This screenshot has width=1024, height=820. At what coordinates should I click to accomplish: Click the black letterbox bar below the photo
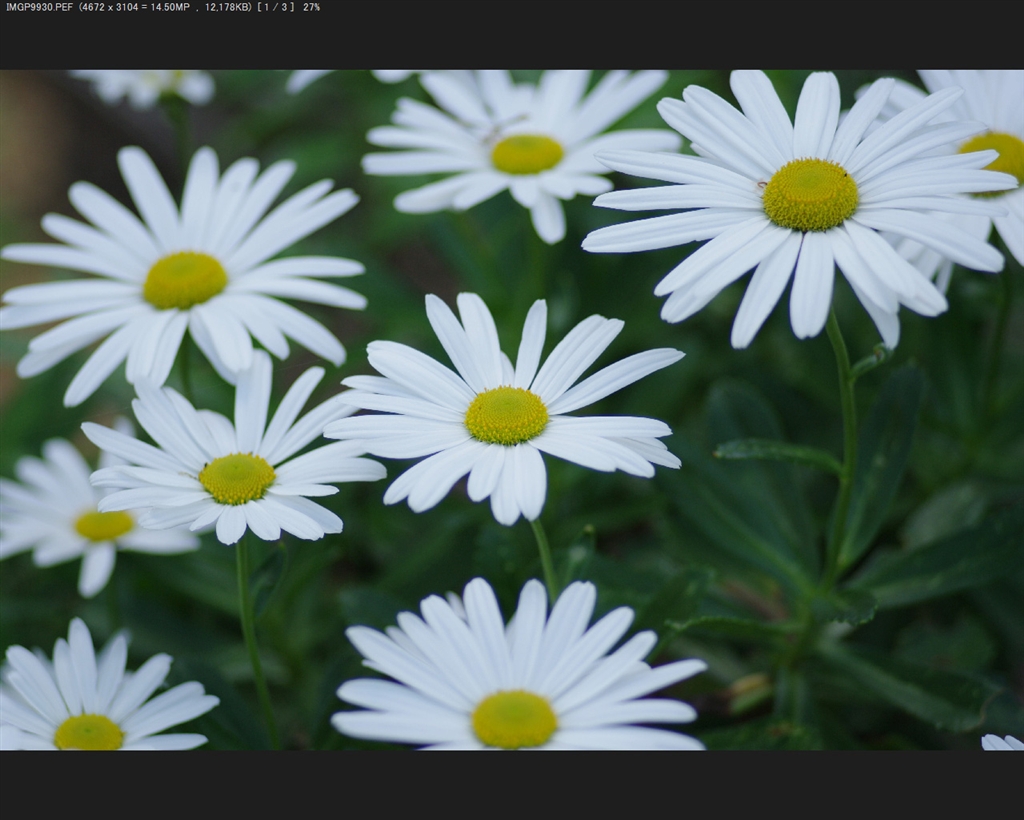[512, 785]
